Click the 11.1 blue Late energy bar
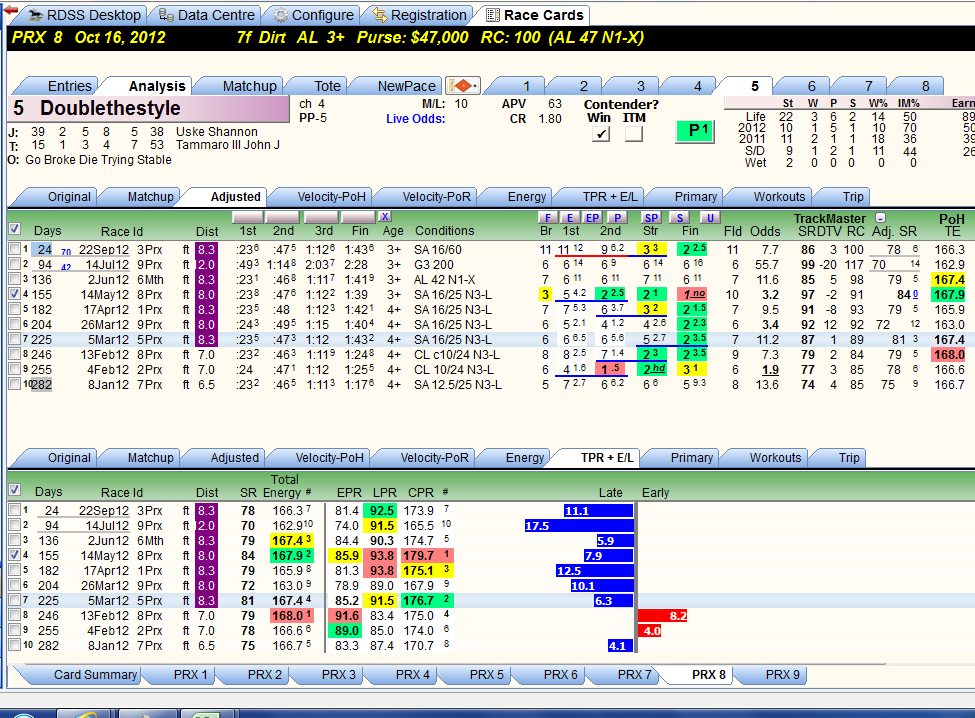The width and height of the screenshot is (975, 718). coord(598,510)
